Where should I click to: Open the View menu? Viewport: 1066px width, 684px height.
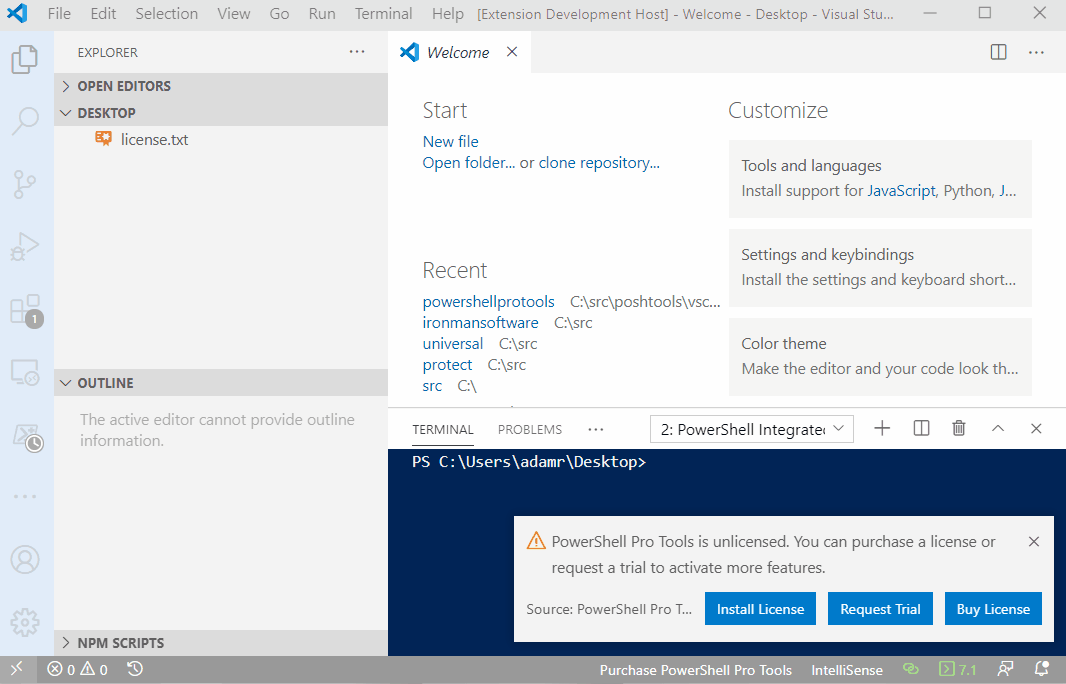(234, 14)
